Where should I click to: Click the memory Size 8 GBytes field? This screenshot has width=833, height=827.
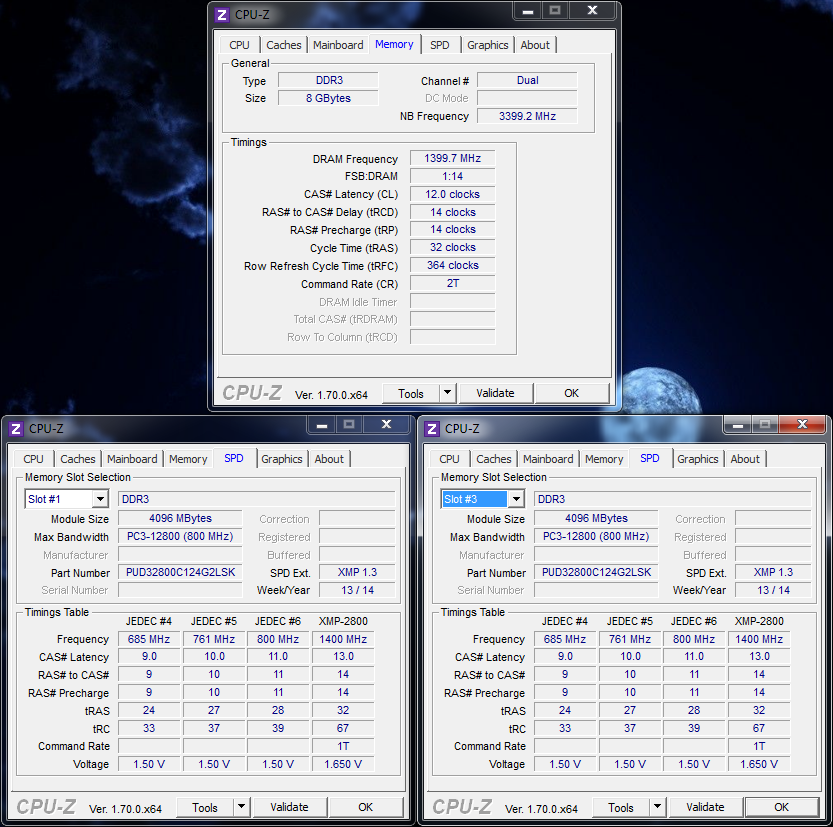click(328, 98)
